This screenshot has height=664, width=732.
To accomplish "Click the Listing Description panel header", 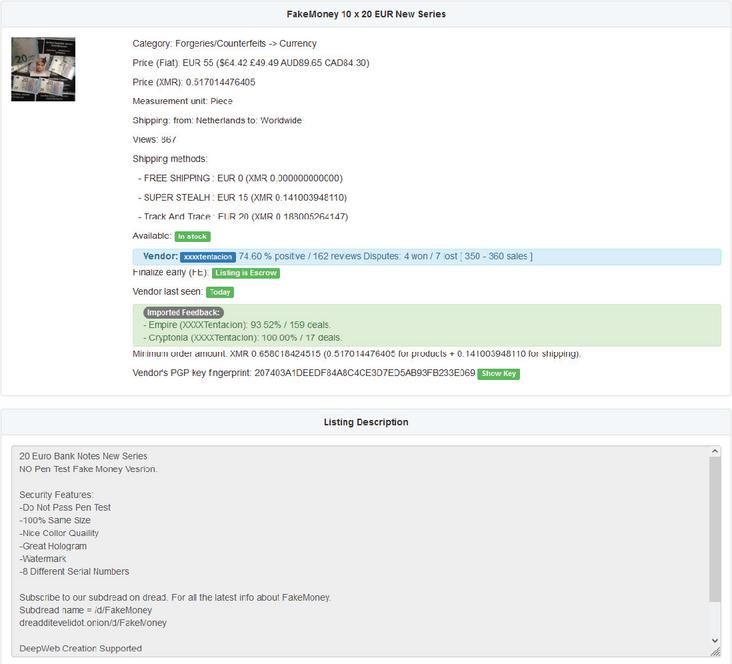I will pyautogui.click(x=366, y=422).
